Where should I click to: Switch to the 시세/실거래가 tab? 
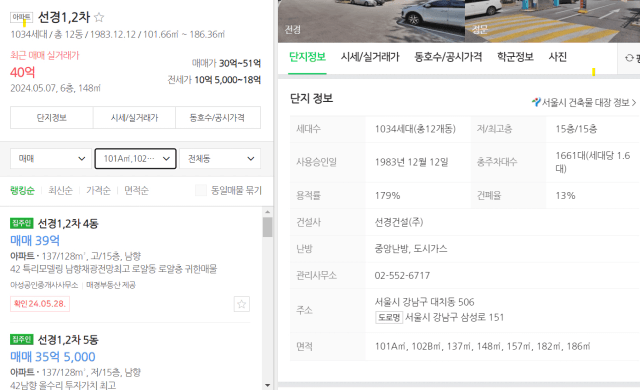pyautogui.click(x=370, y=57)
